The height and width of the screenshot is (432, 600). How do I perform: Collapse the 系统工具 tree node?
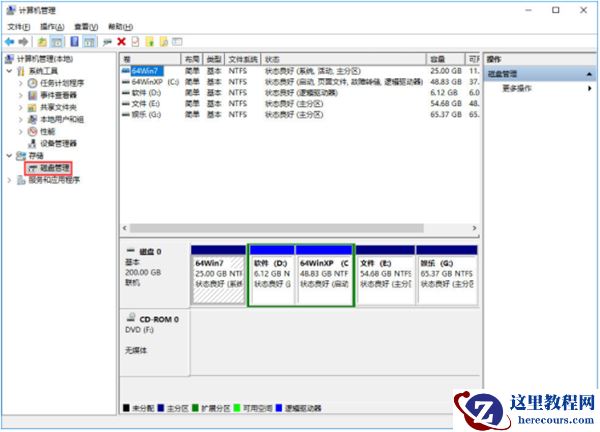(10, 71)
